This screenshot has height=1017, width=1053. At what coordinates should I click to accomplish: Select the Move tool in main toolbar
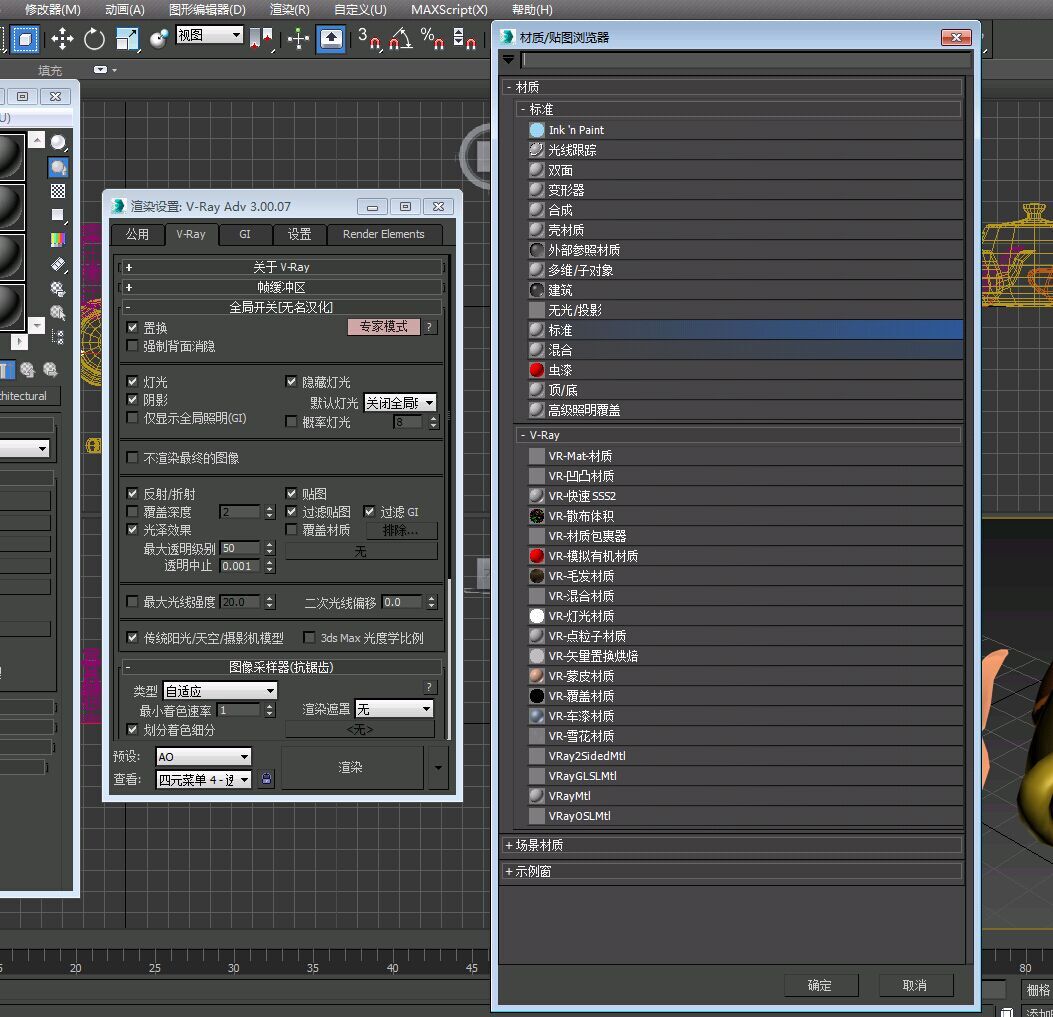pyautogui.click(x=62, y=39)
